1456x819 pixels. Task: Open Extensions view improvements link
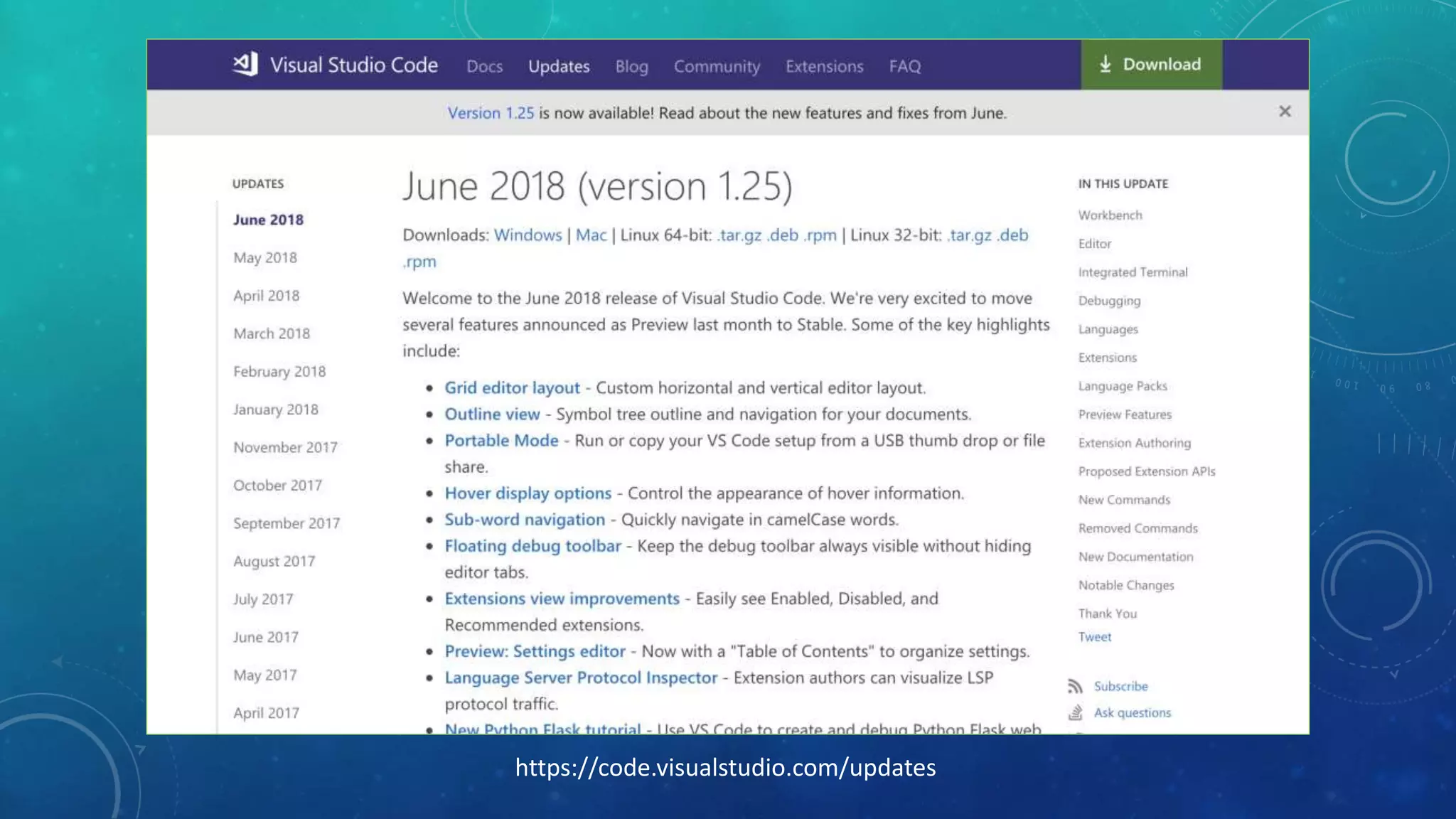(x=562, y=599)
